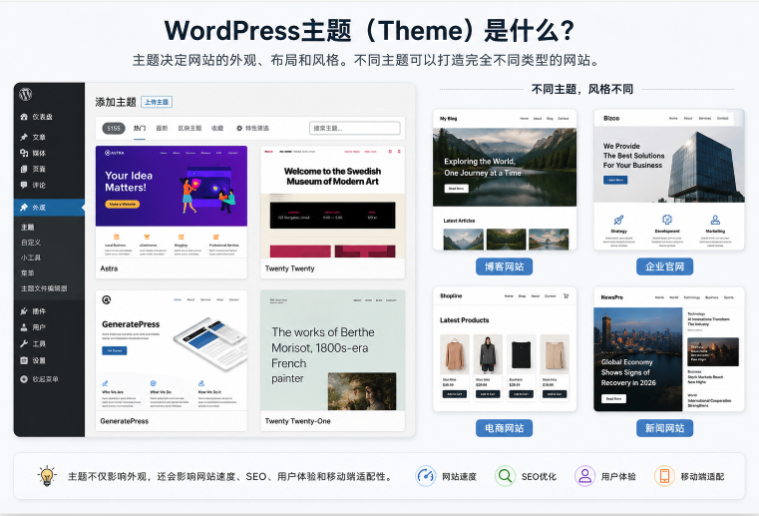Click the white button under Global Economy headline
The height and width of the screenshot is (516, 759).
pyautogui.click(x=614, y=399)
